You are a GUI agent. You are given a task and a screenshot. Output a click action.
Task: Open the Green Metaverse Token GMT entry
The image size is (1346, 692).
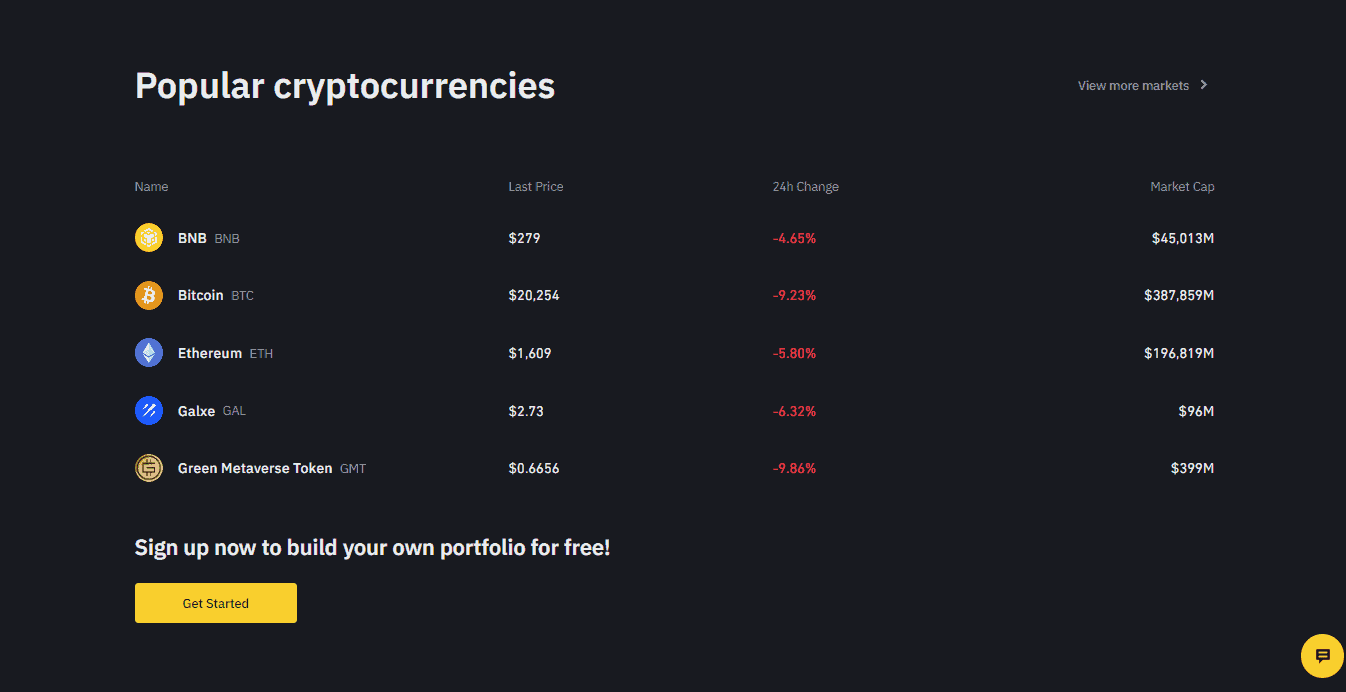(272, 468)
